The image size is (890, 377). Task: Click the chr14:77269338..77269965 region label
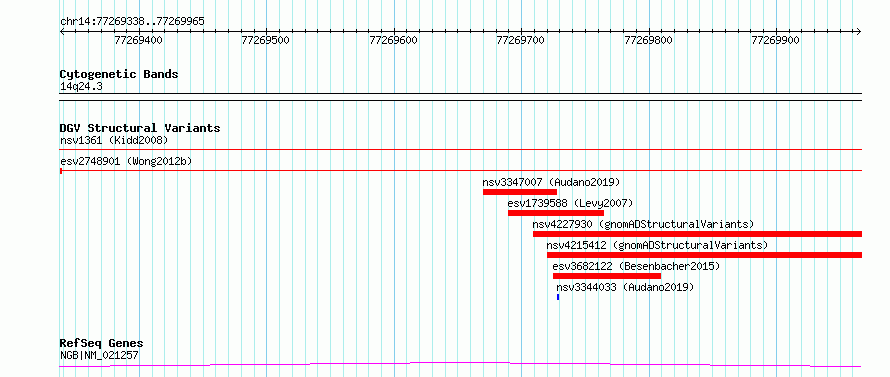coord(132,22)
